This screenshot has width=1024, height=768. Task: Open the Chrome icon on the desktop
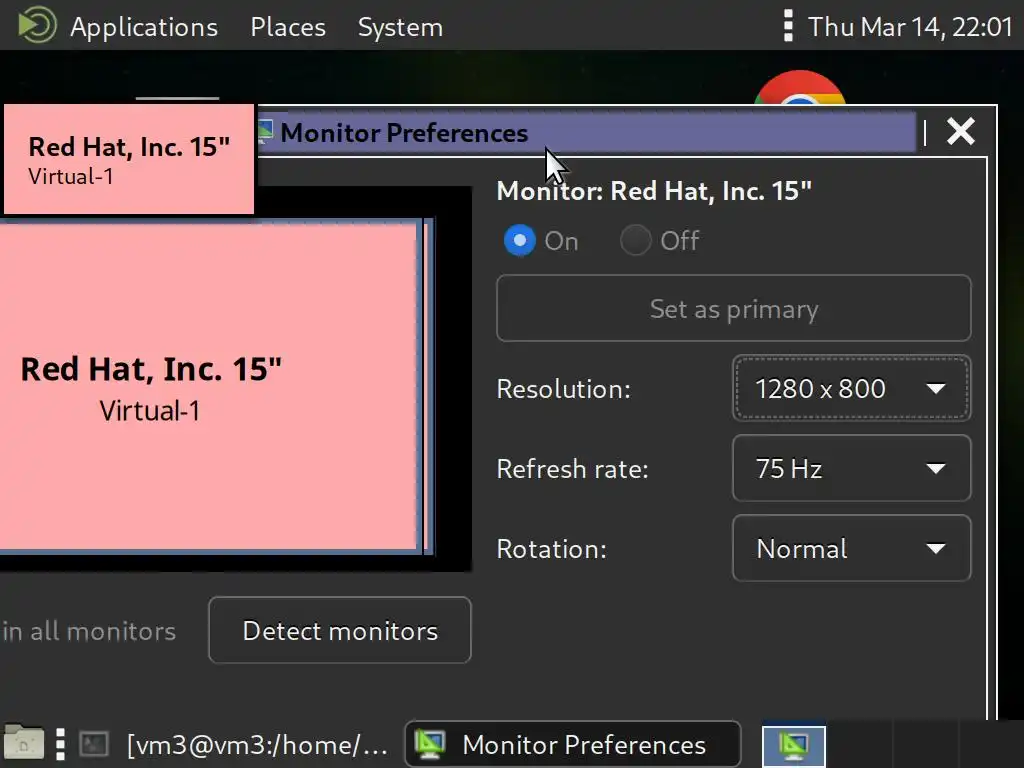[x=800, y=88]
